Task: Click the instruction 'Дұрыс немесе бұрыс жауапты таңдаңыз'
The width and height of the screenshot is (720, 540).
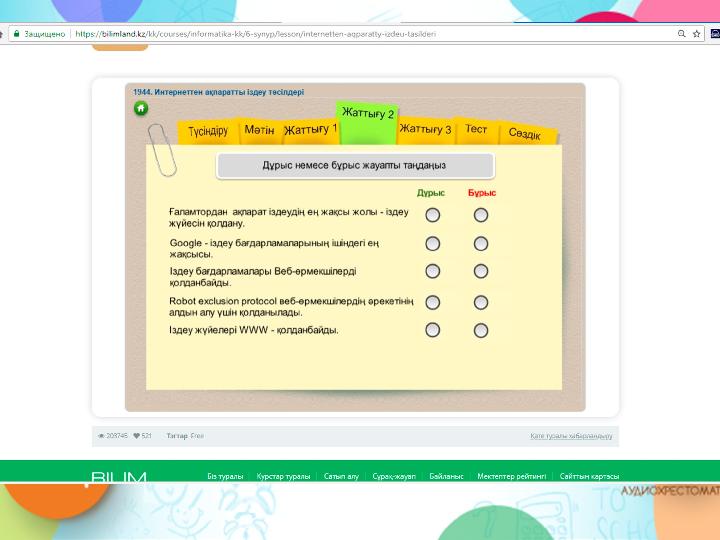Action: [x=354, y=165]
